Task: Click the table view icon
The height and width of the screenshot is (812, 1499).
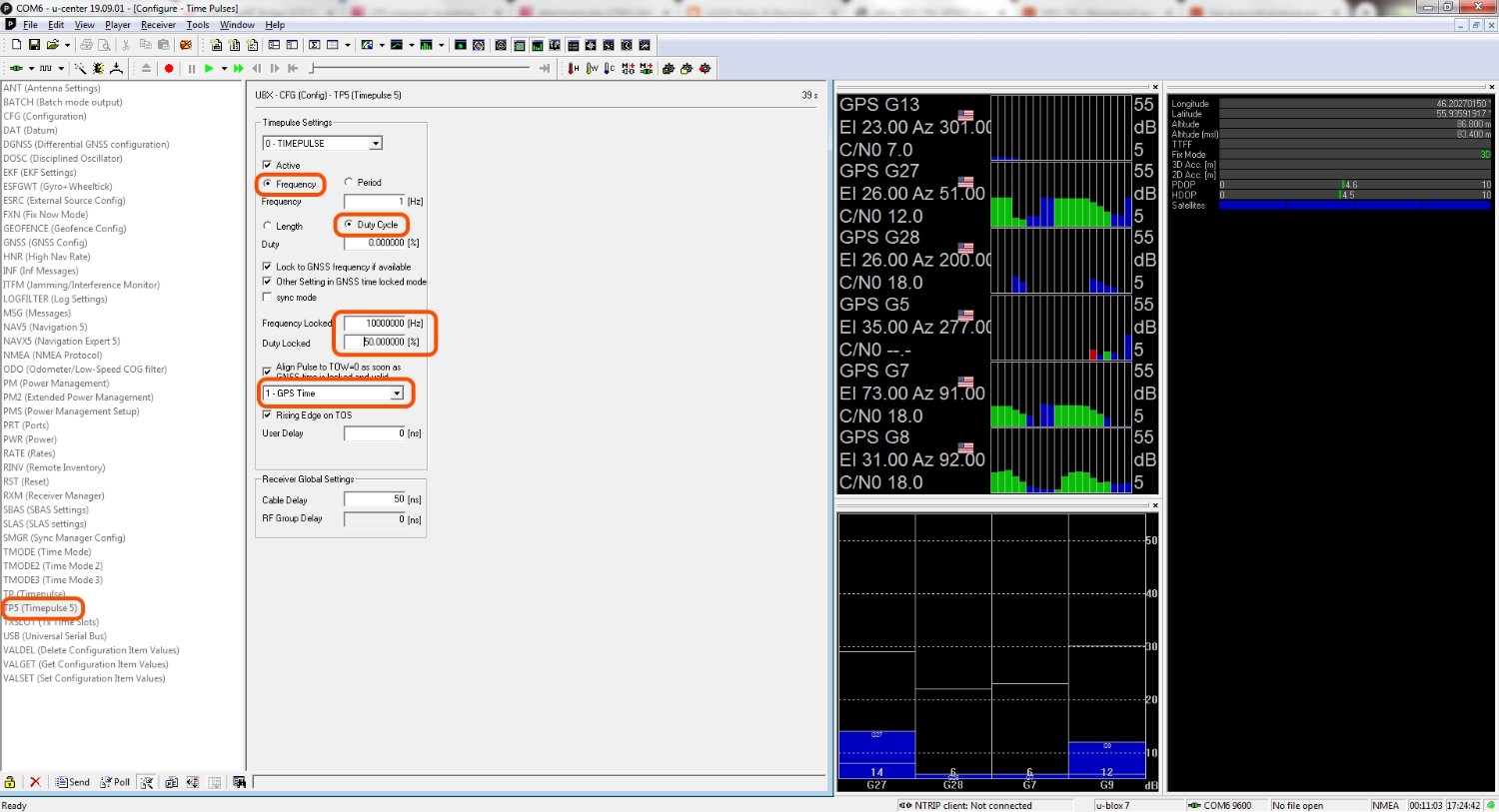Action: point(333,45)
